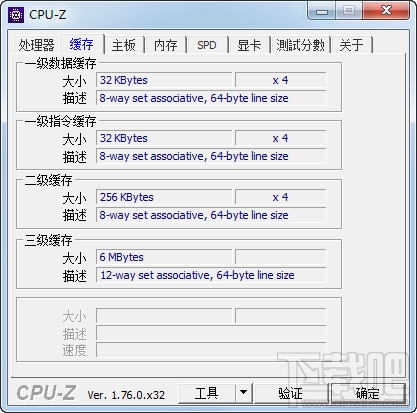Click L1 data cache x 4 count field

pos(280,80)
